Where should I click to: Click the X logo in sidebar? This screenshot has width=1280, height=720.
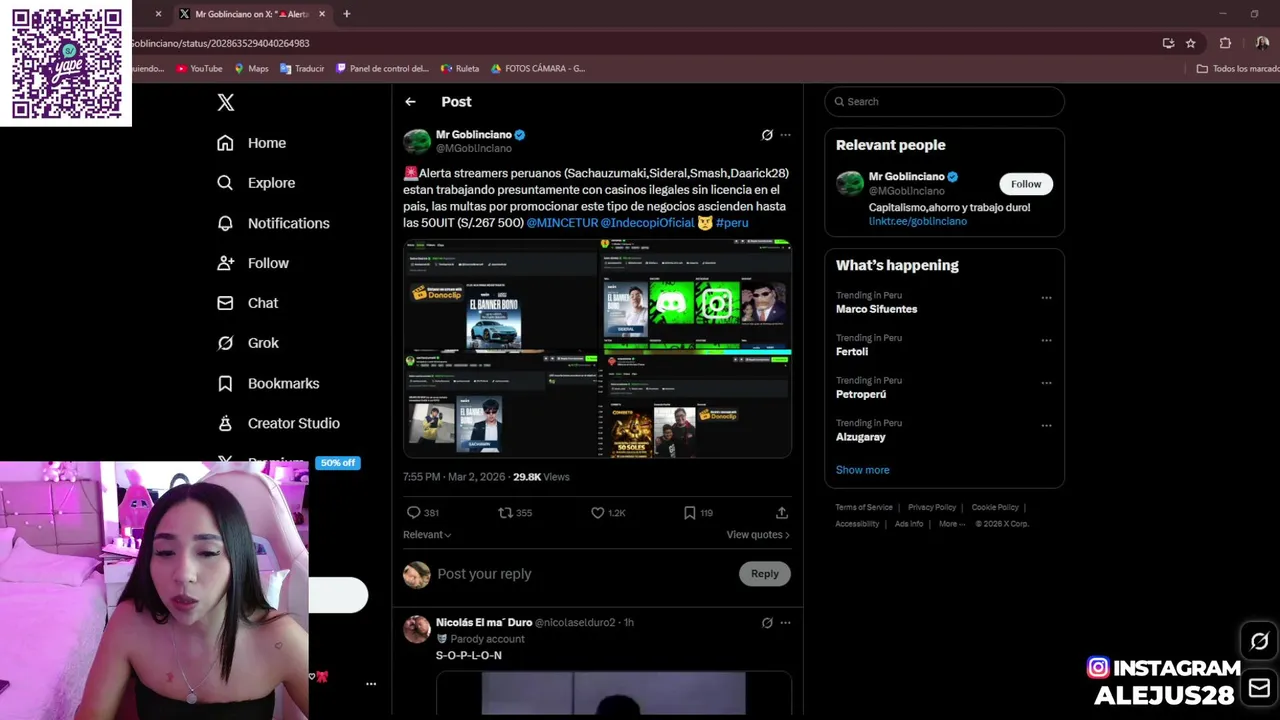226,102
